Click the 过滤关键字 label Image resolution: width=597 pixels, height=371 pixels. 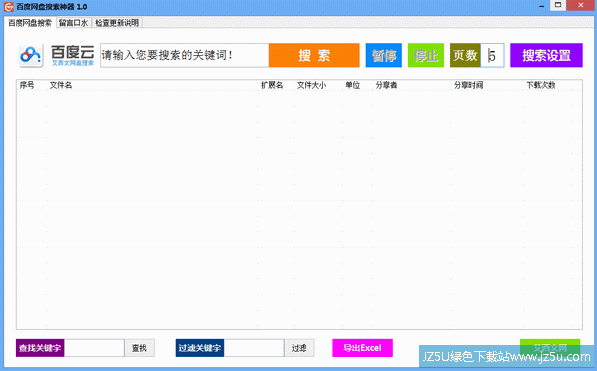pyautogui.click(x=200, y=348)
